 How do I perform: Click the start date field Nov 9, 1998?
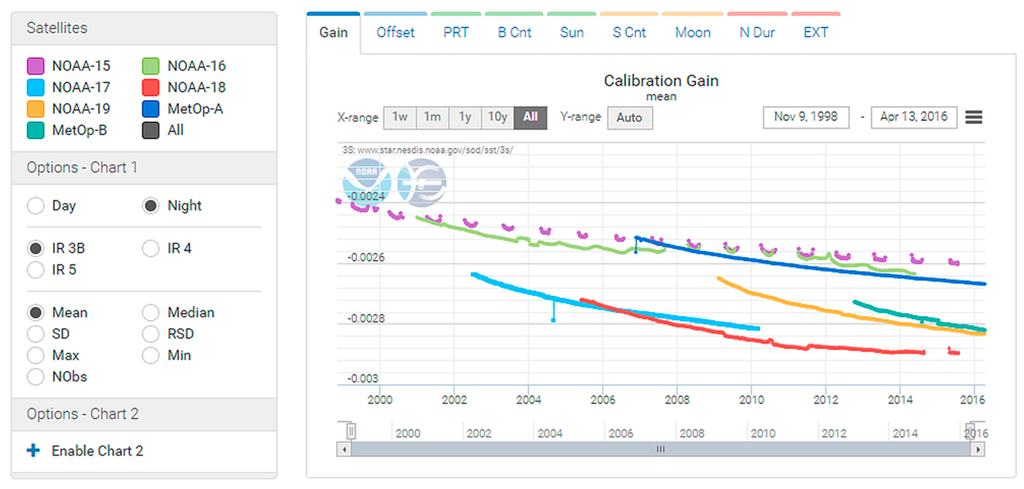point(806,117)
